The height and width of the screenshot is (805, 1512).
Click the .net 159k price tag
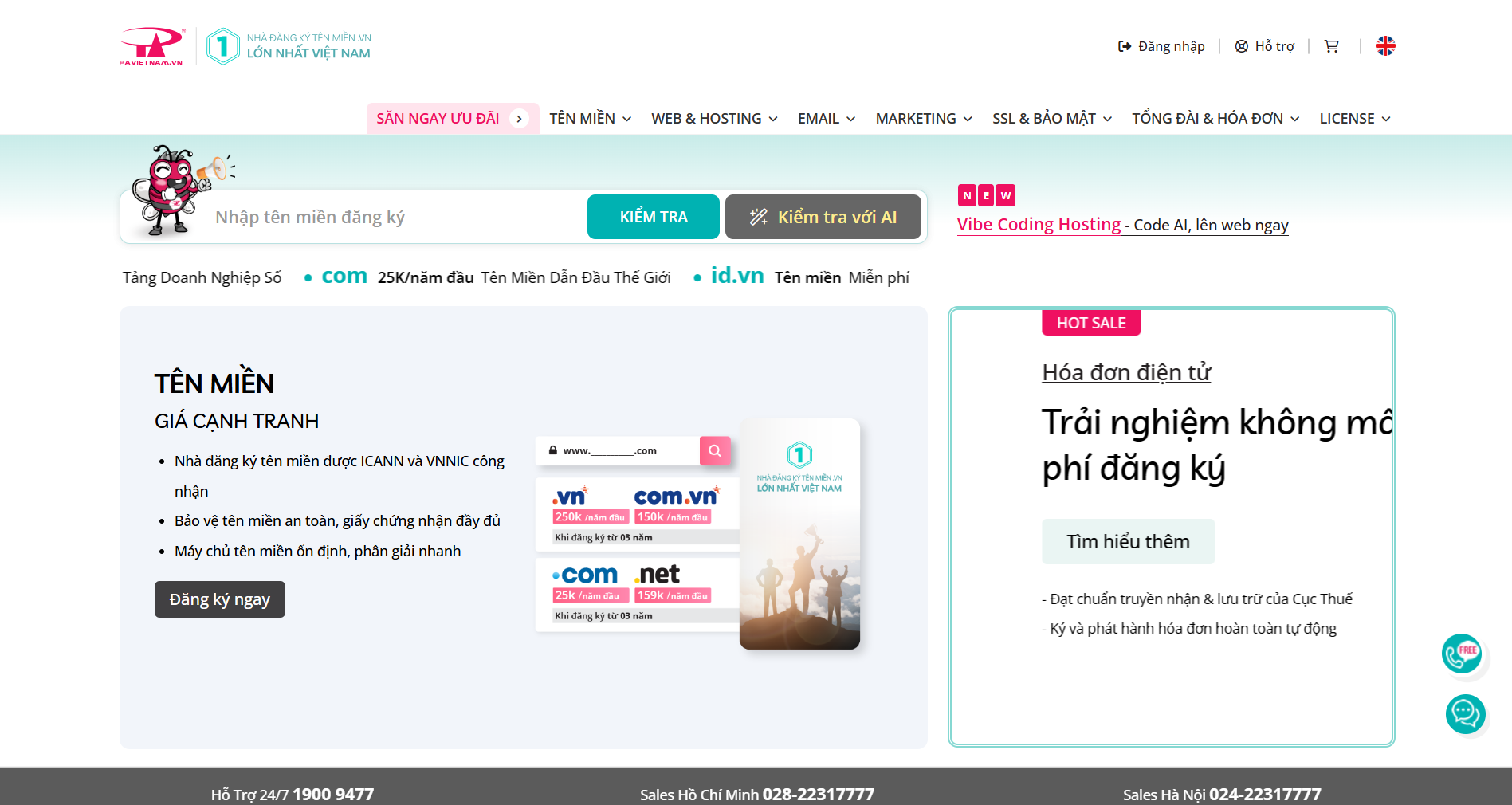[673, 595]
